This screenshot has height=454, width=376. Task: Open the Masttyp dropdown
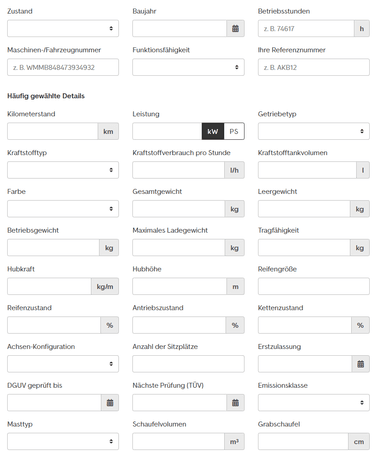click(63, 441)
